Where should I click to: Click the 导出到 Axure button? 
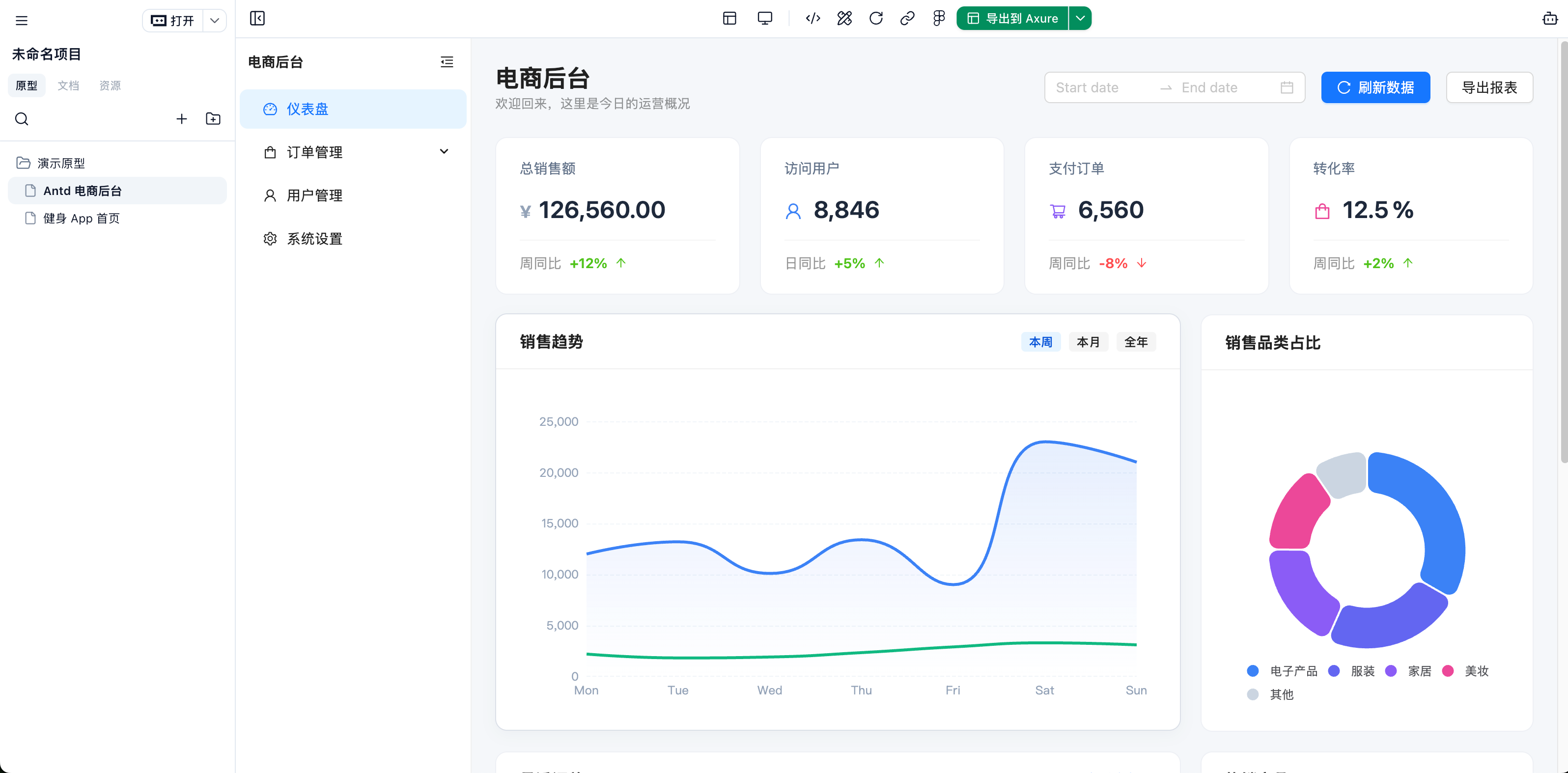point(1012,18)
